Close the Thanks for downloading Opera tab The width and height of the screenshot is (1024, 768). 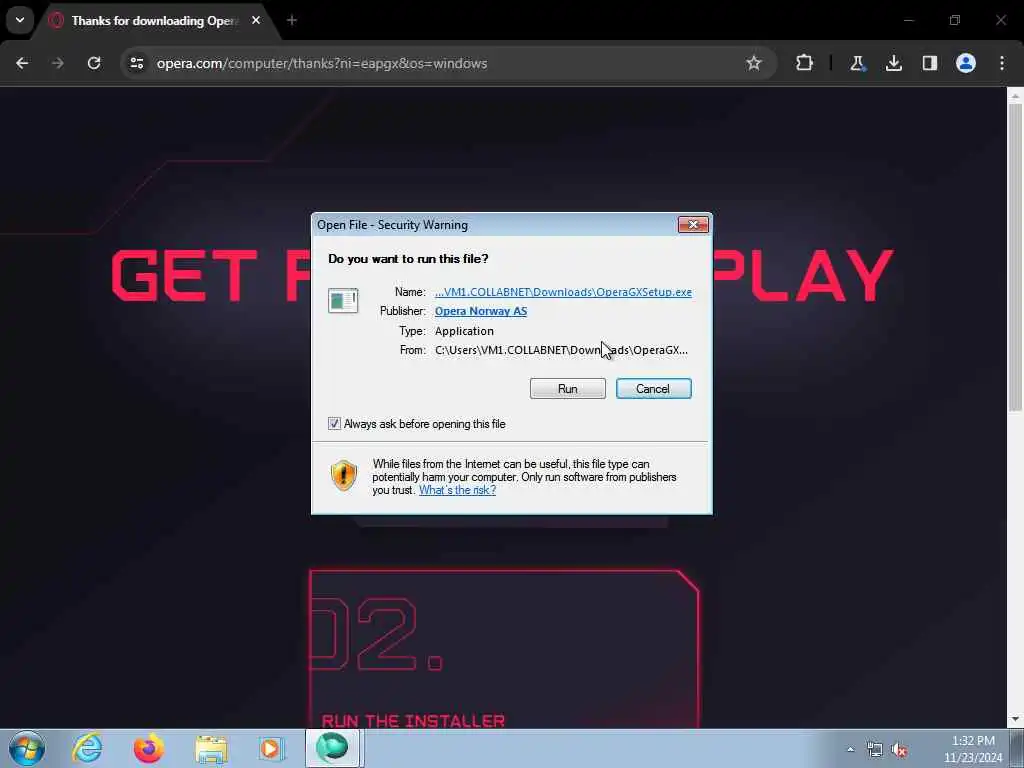click(256, 20)
